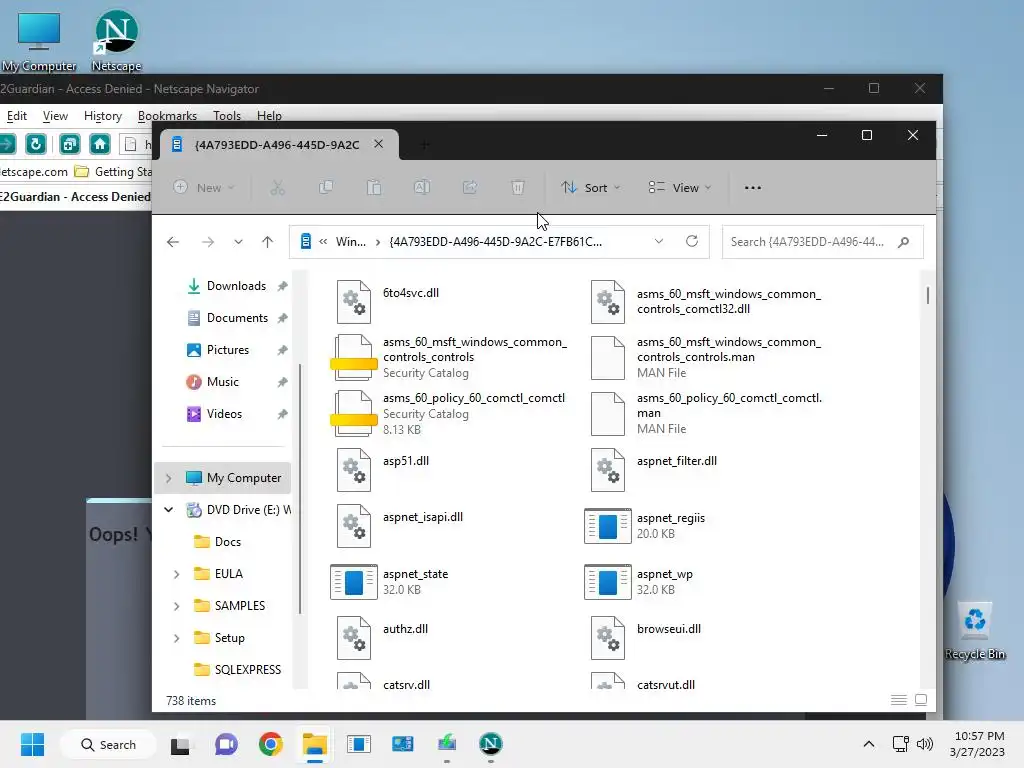
Task: Click the Rename icon in Explorer toolbar
Action: pos(422,188)
